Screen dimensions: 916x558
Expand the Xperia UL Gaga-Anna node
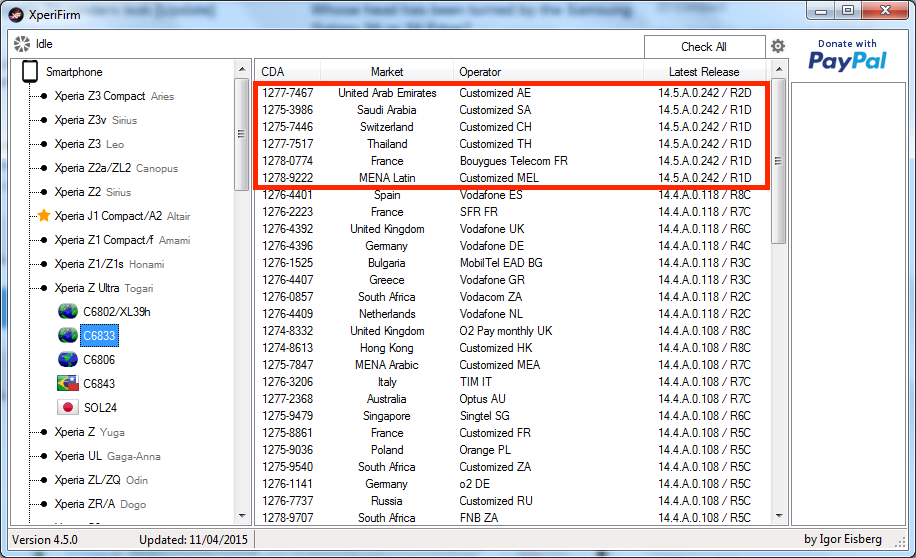tap(44, 456)
